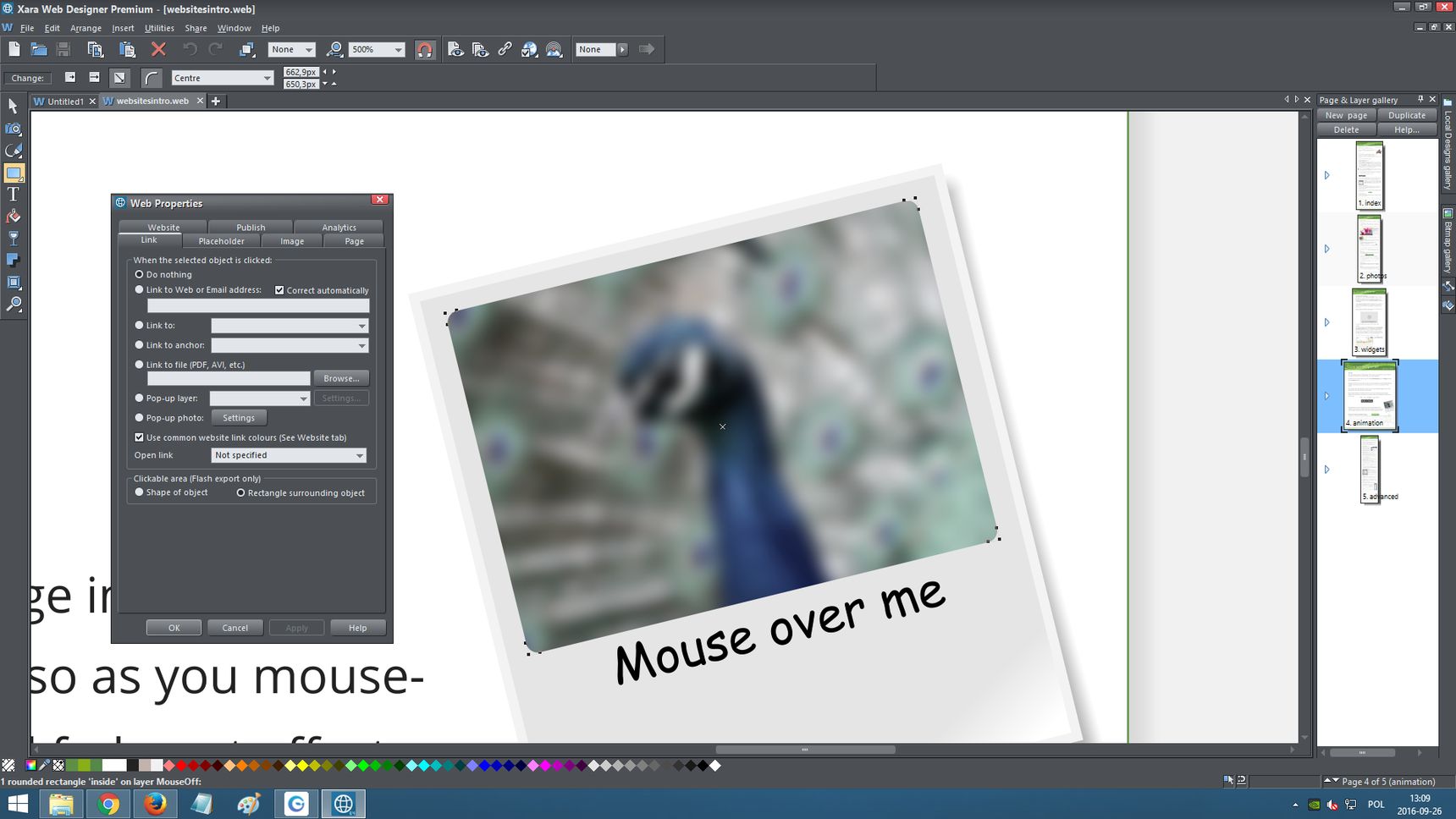Select the Shadow tool

pos(13,261)
